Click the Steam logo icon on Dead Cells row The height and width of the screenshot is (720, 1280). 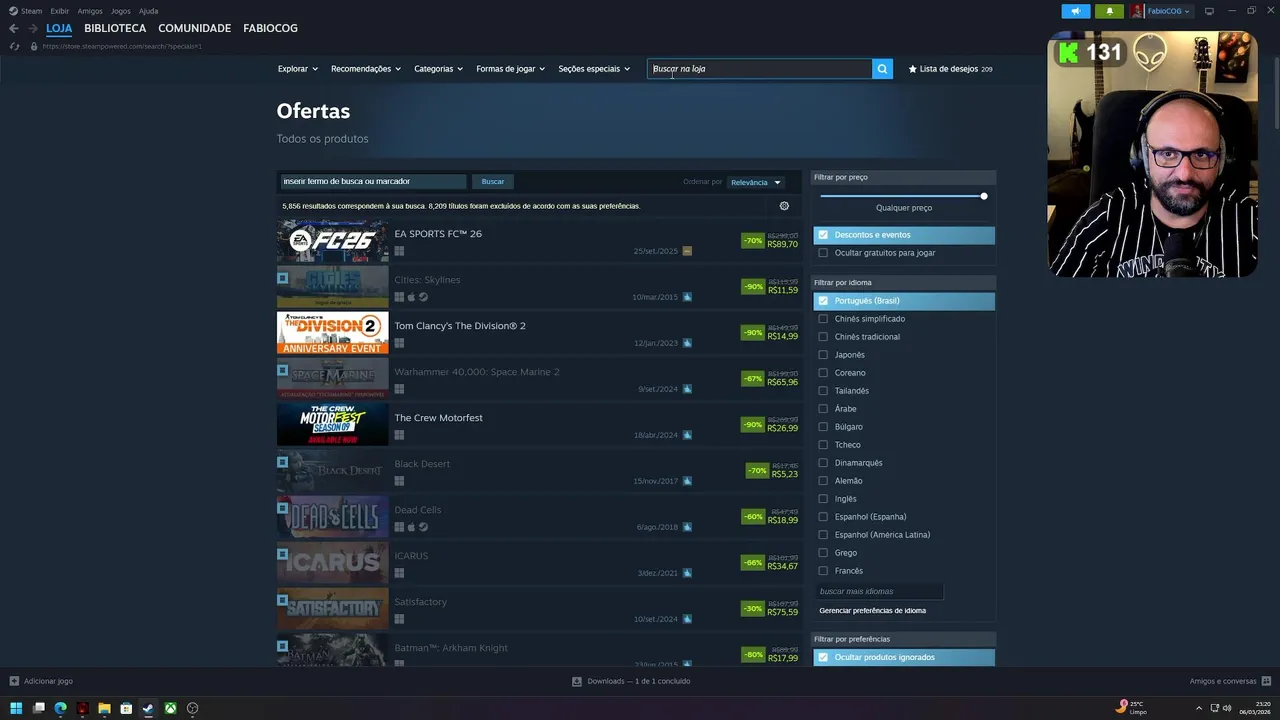tap(423, 527)
